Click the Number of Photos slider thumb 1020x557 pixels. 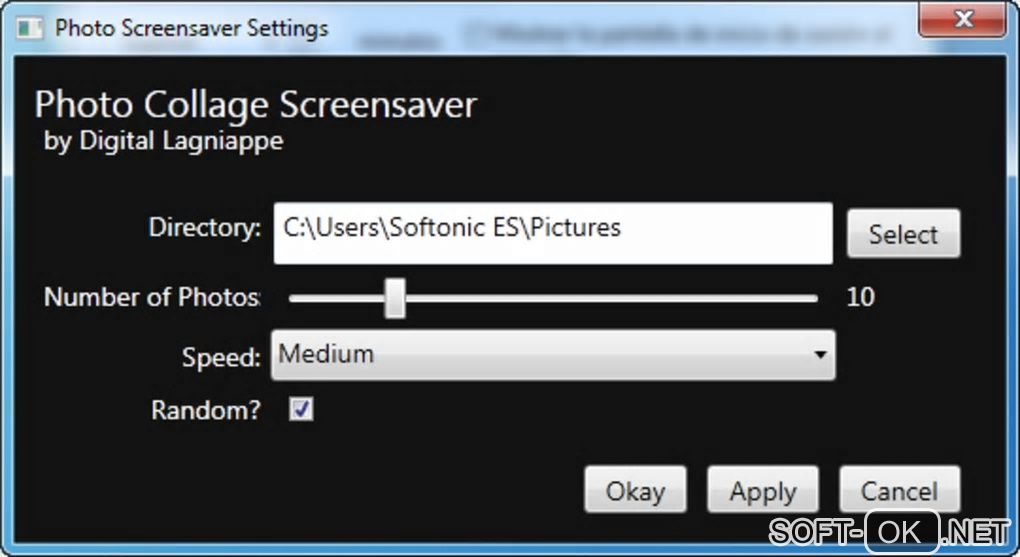pos(395,299)
